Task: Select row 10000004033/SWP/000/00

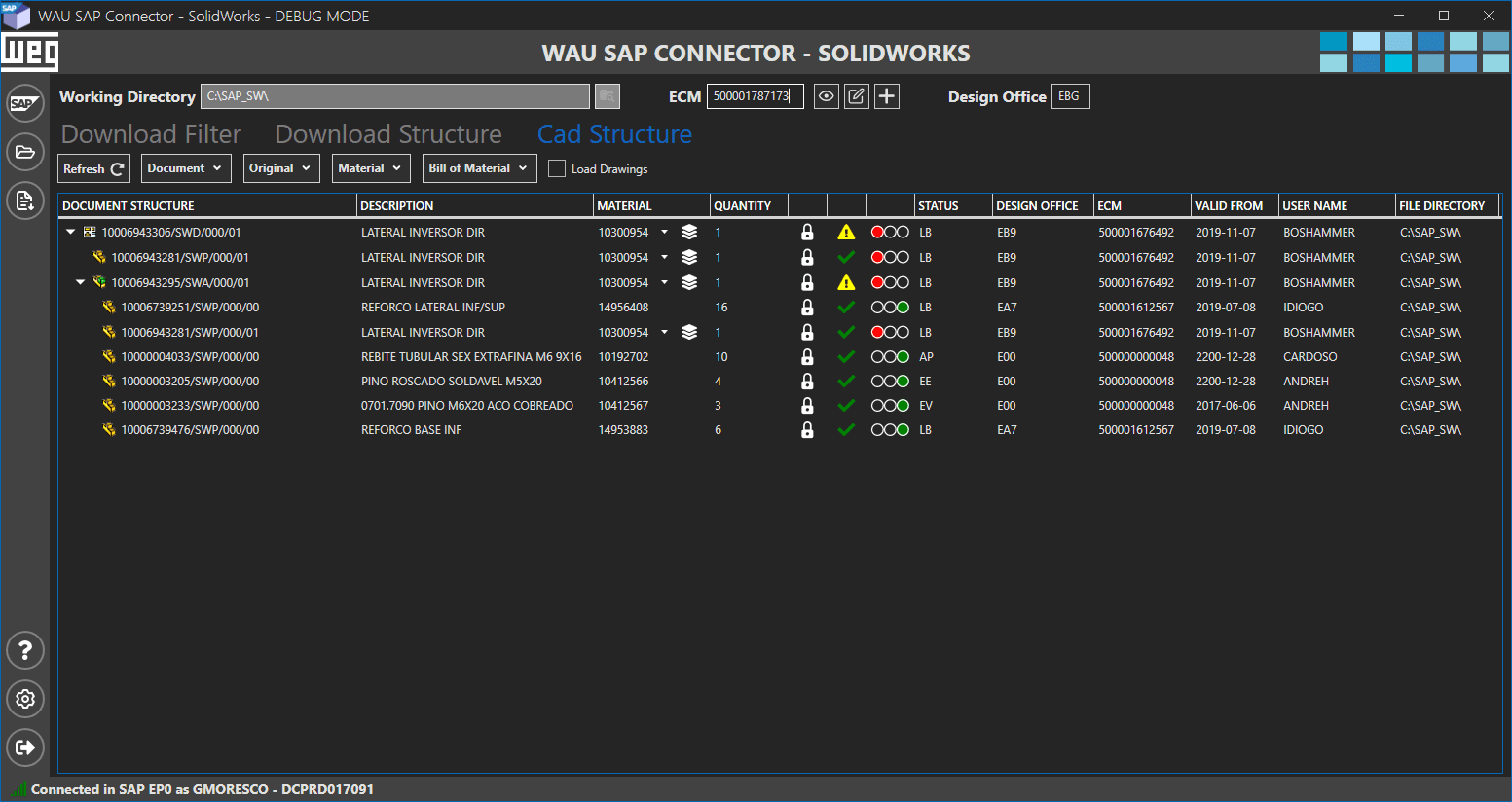Action: [780, 356]
